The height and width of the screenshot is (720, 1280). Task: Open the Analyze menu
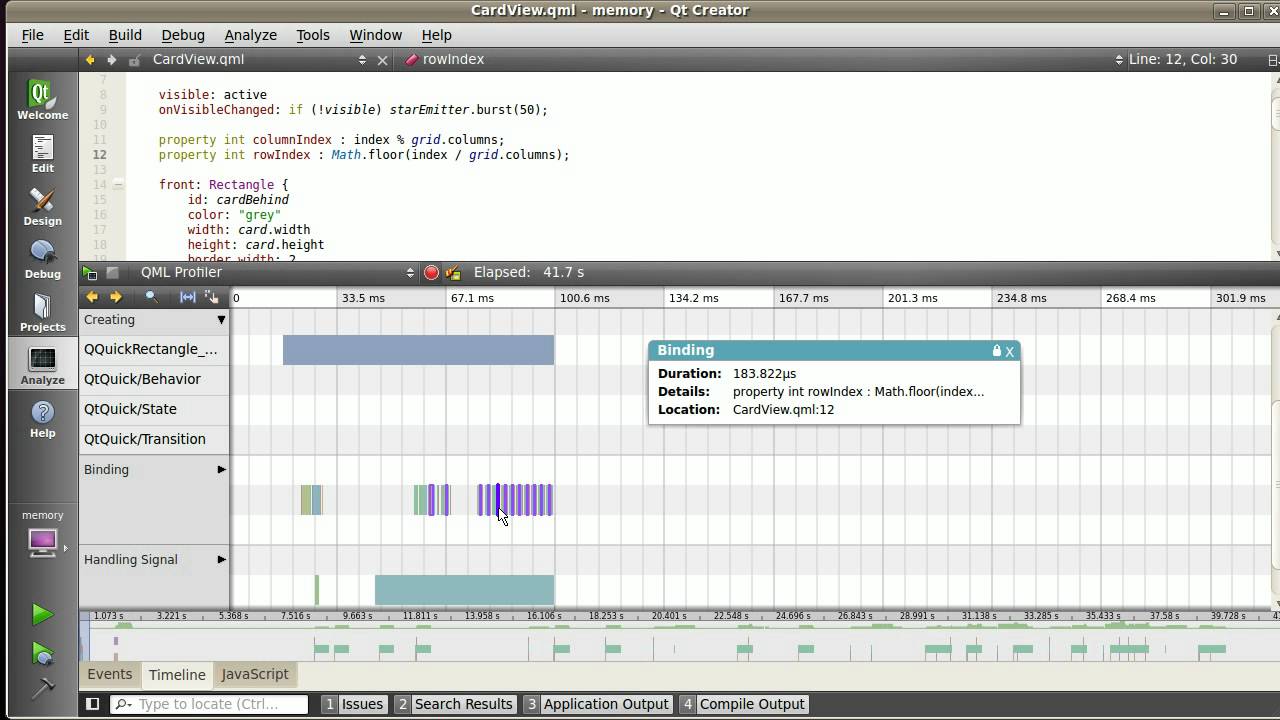[250, 35]
